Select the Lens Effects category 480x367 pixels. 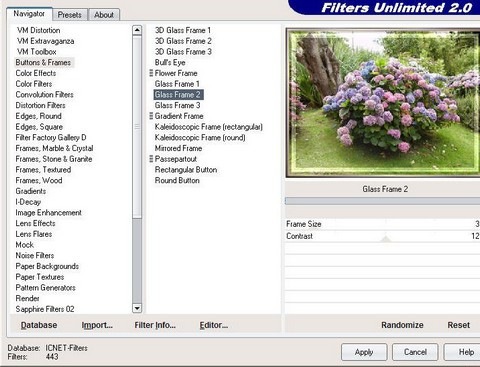click(35, 223)
